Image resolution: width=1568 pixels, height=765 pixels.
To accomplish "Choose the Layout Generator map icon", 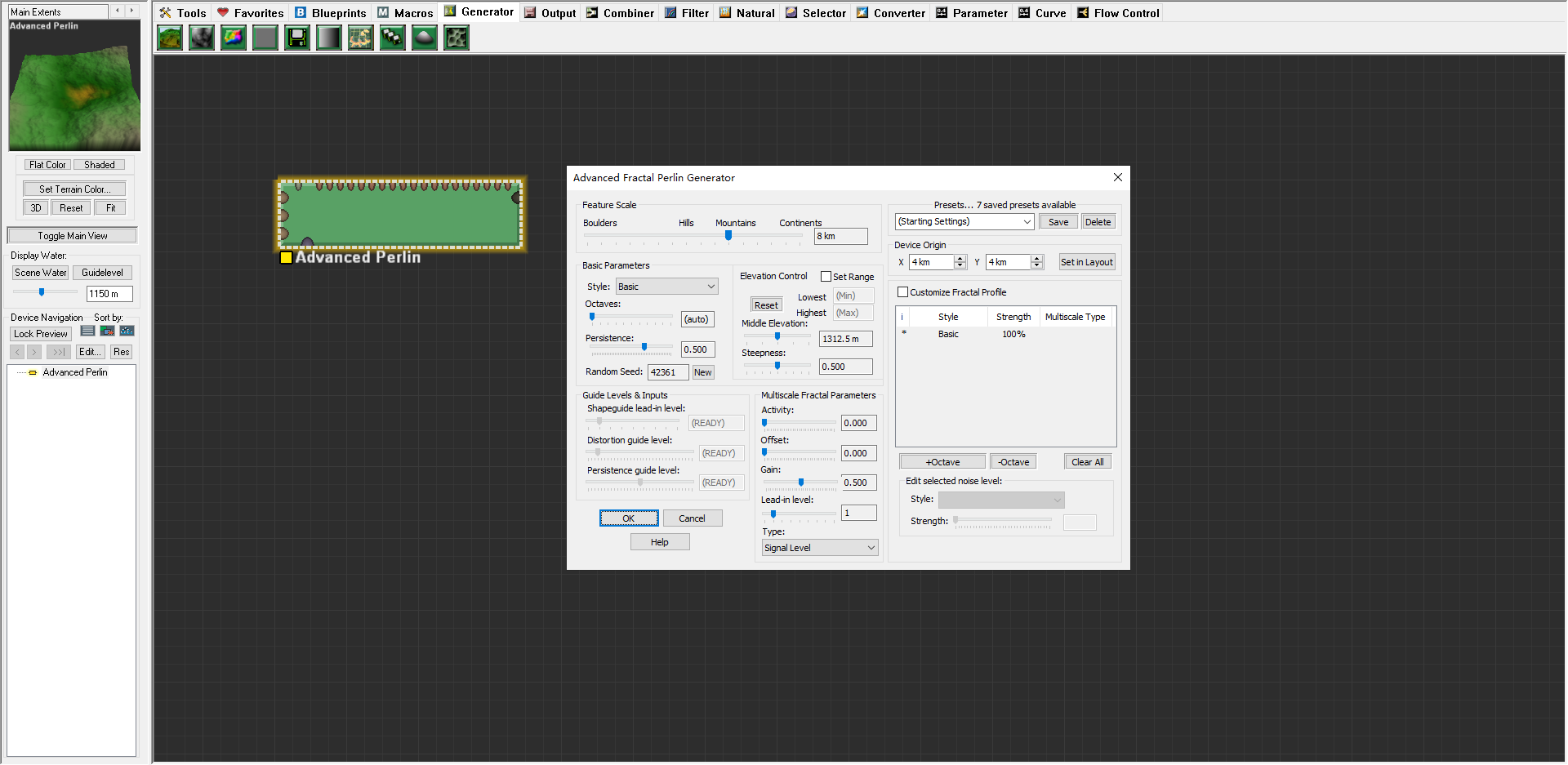I will tap(360, 38).
